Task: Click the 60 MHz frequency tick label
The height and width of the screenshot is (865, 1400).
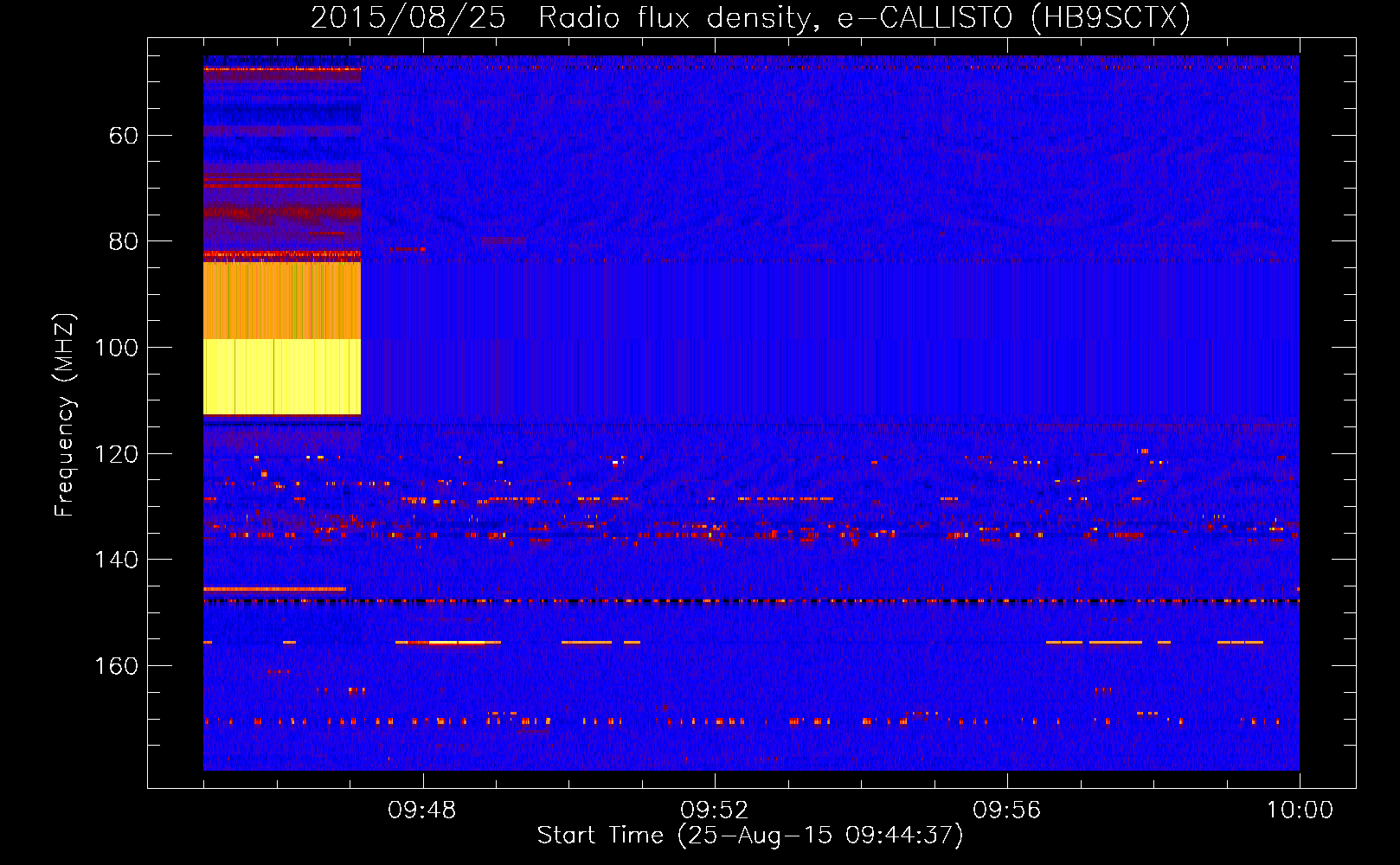Action: [x=124, y=136]
